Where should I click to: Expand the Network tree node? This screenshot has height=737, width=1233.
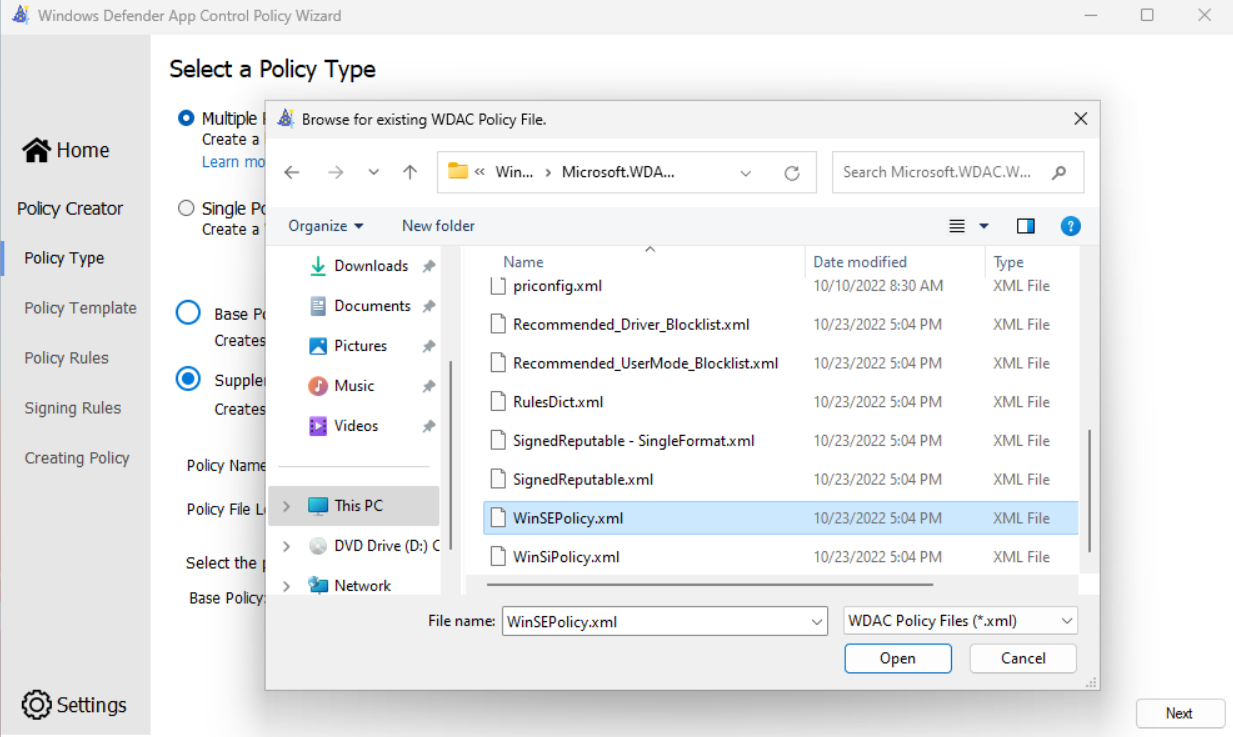[x=287, y=586]
